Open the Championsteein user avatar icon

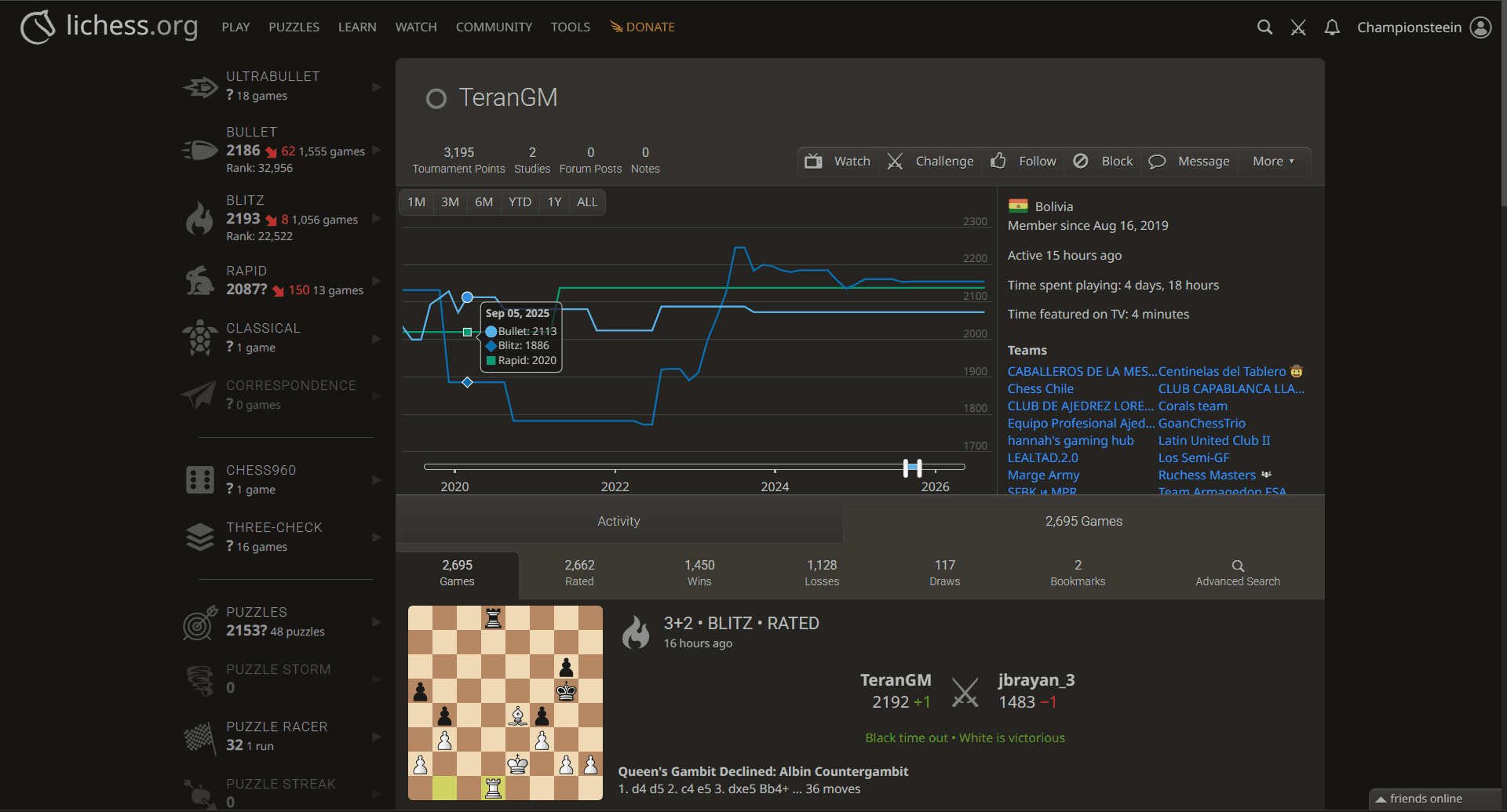click(x=1480, y=27)
